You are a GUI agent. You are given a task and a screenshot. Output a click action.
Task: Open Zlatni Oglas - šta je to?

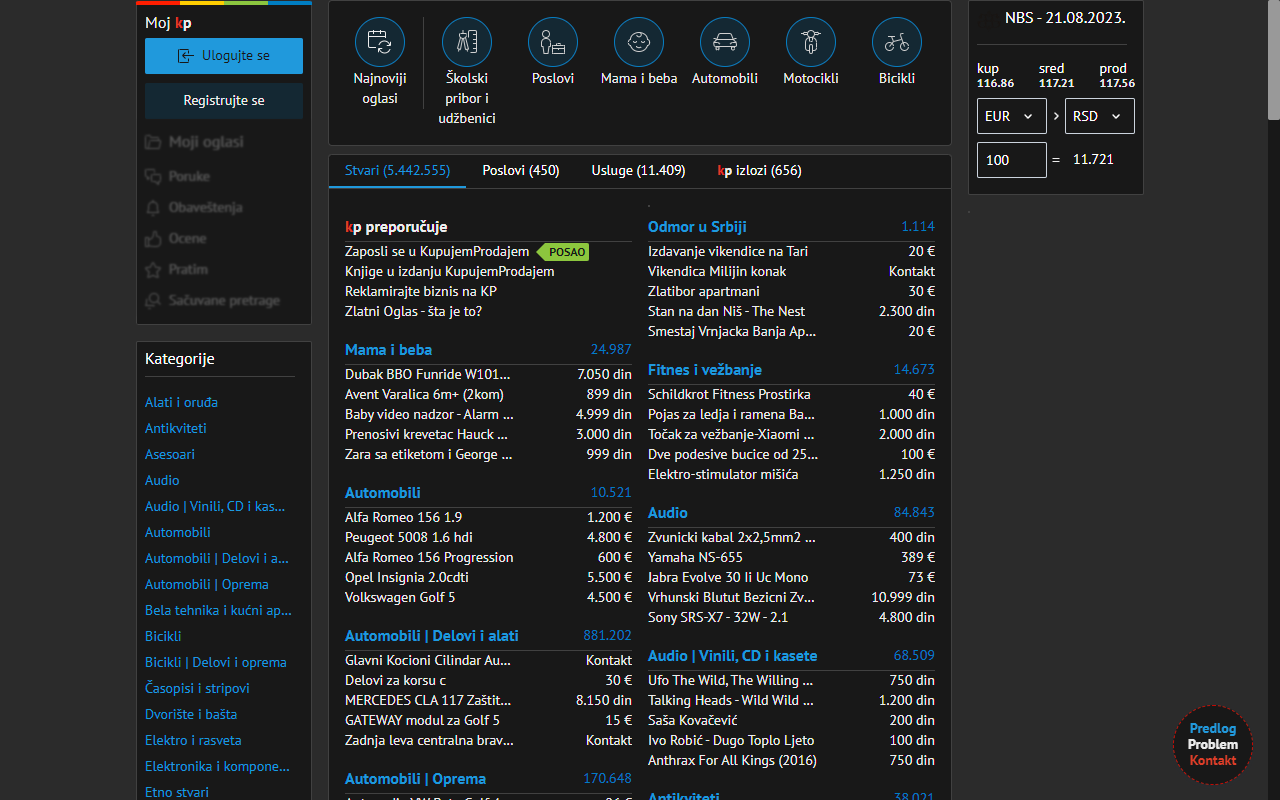pyautogui.click(x=413, y=311)
